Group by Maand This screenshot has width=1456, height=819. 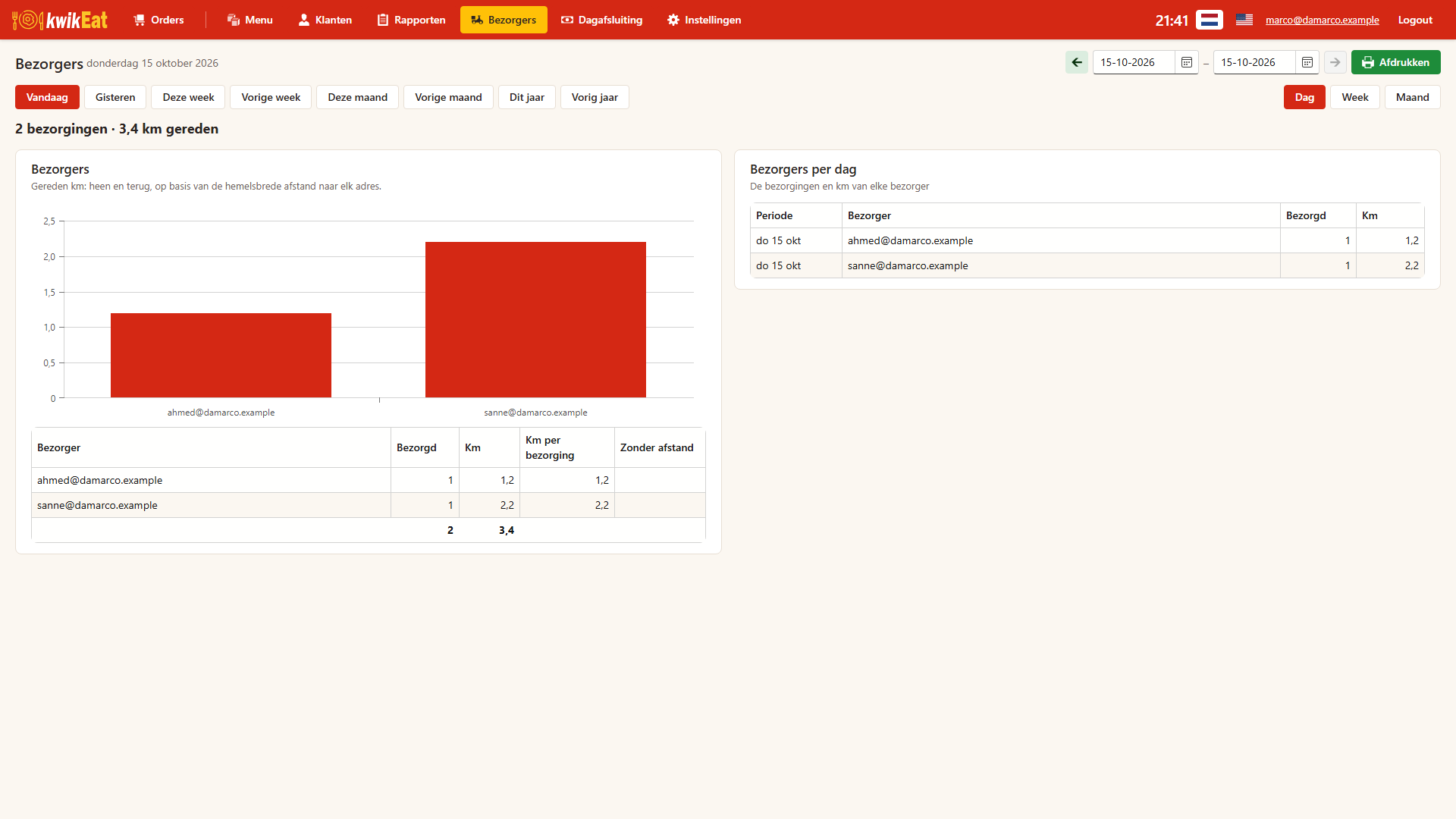coord(1412,97)
